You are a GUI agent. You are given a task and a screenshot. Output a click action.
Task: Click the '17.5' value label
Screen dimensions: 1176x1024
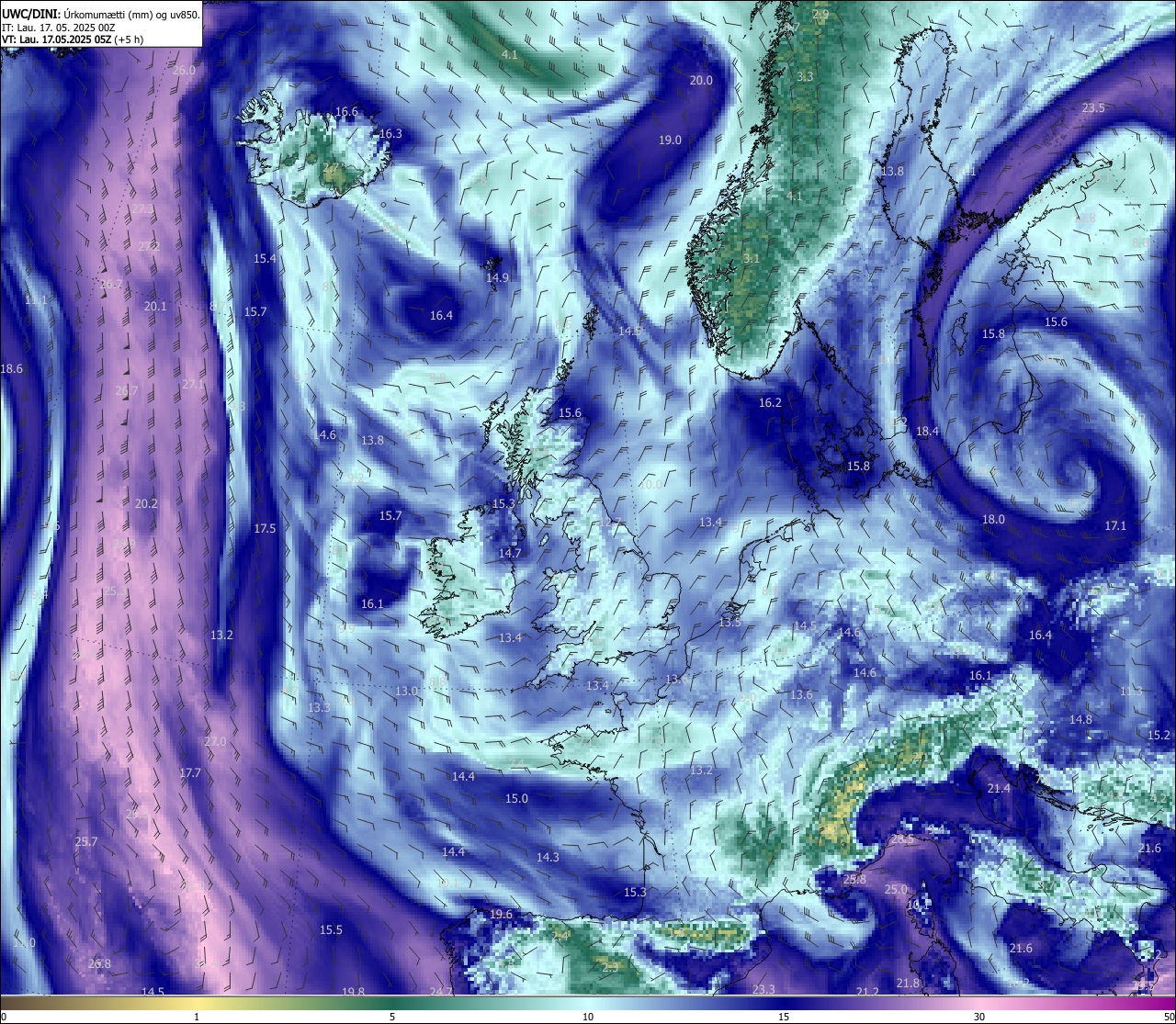pyautogui.click(x=265, y=529)
